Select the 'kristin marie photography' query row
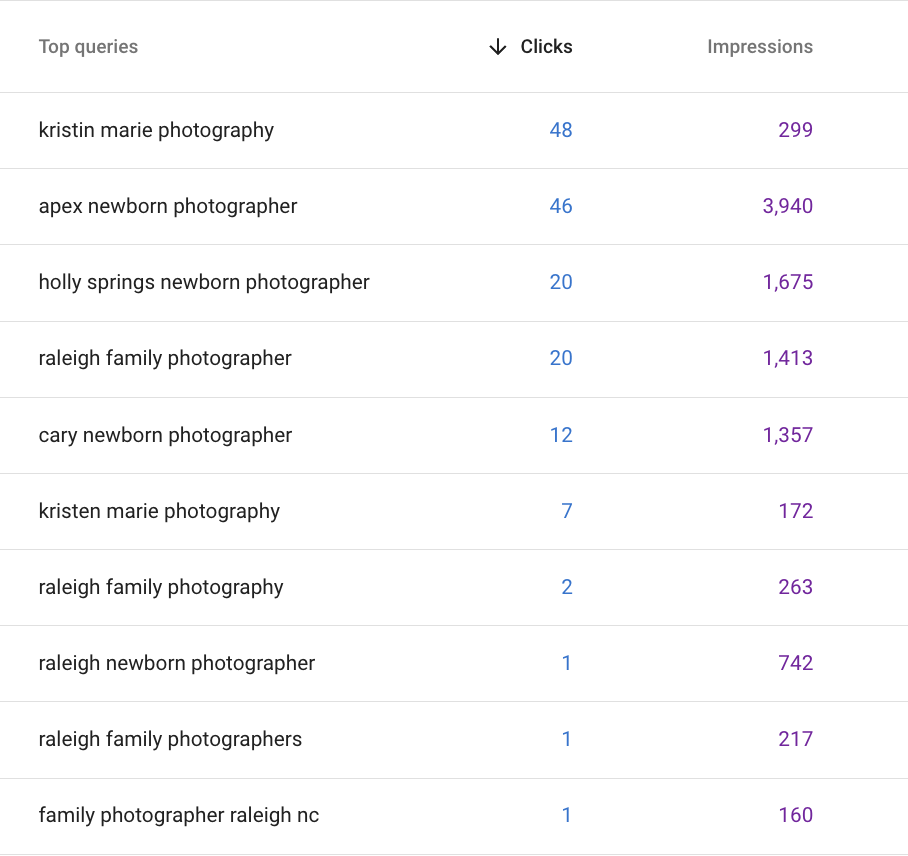Viewport: 908px width, 856px height. point(156,130)
